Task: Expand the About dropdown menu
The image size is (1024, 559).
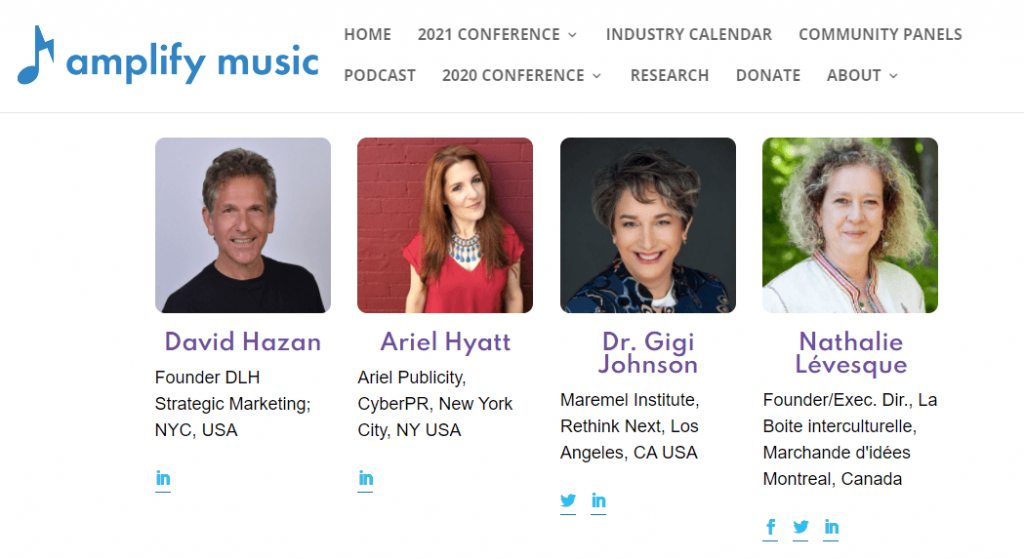Action: pyautogui.click(x=862, y=75)
